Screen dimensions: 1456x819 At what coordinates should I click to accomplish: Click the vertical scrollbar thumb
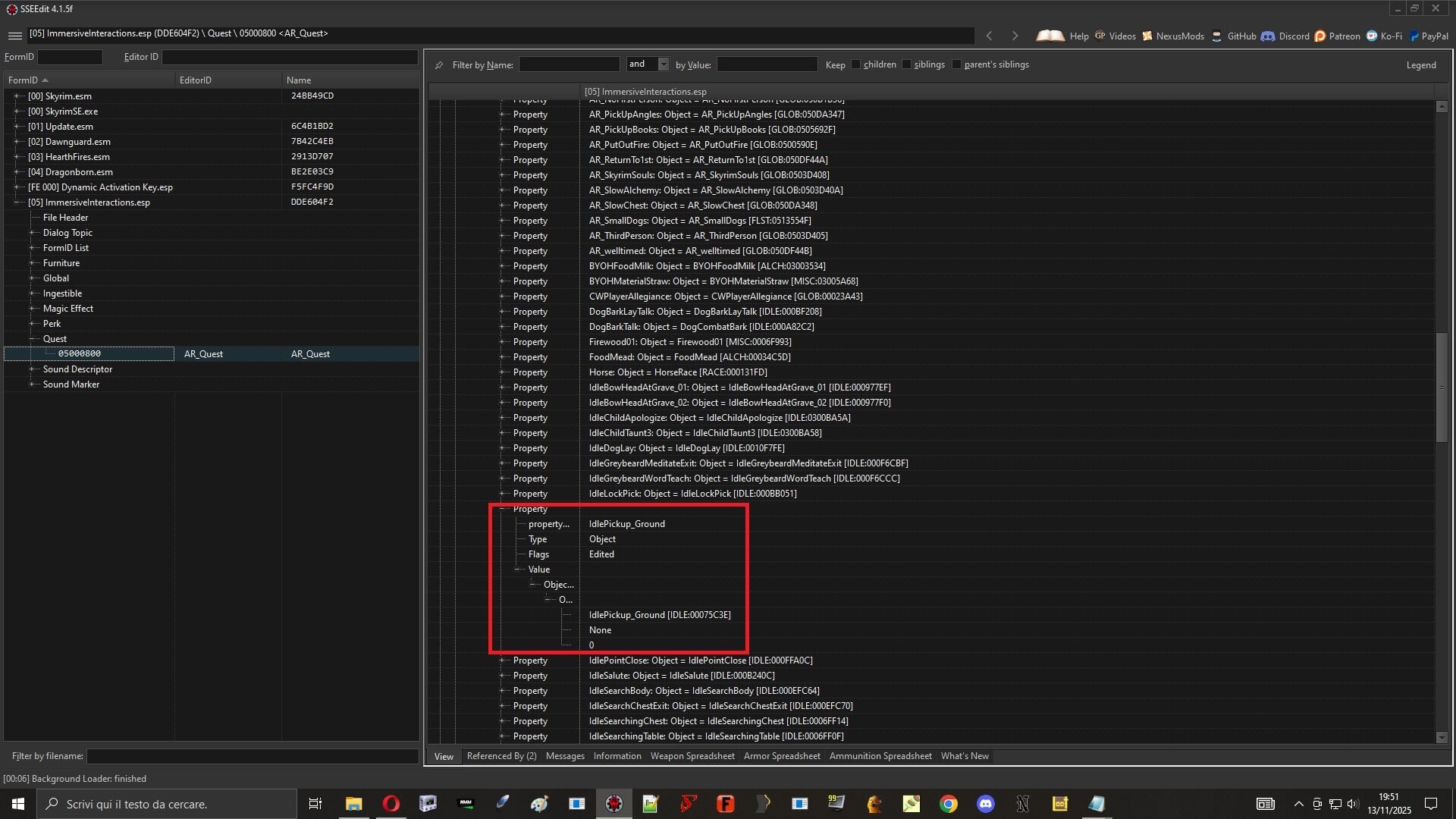[x=1442, y=388]
